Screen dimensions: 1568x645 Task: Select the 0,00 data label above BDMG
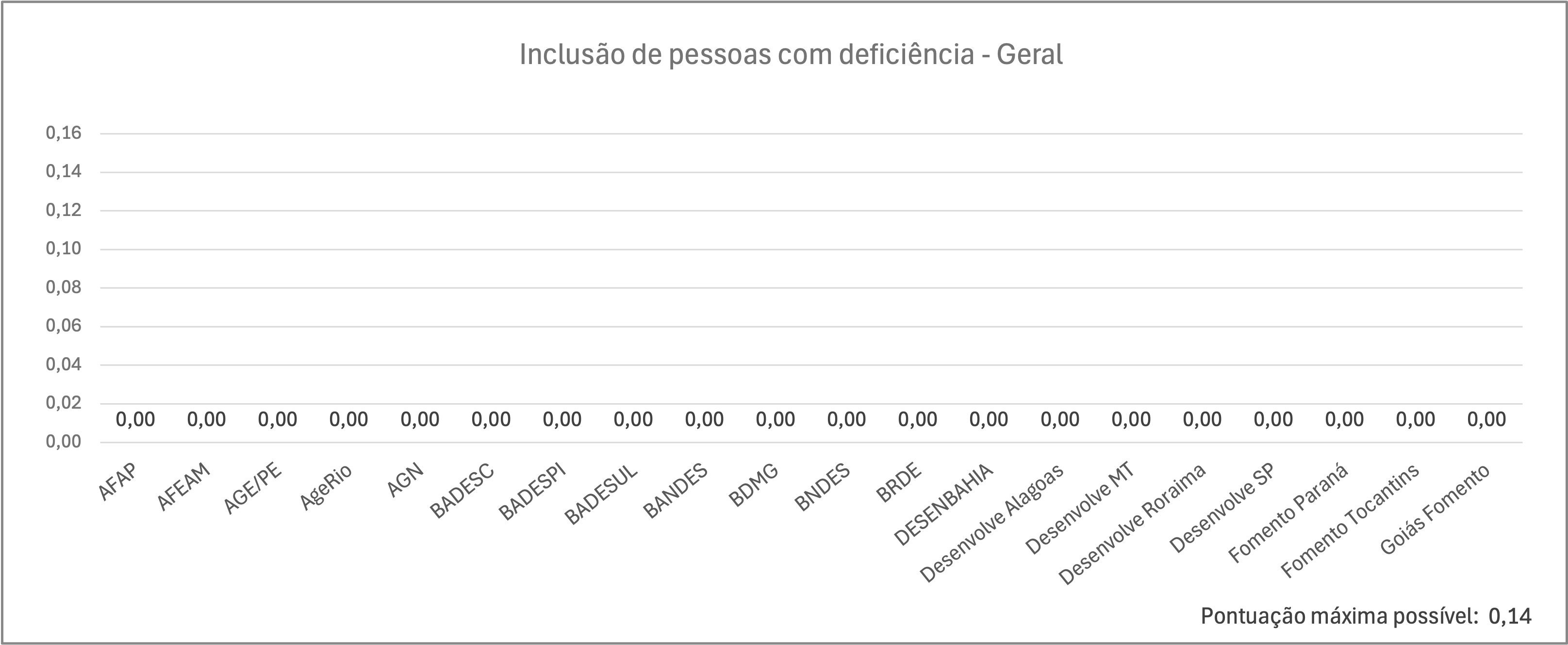coord(776,419)
